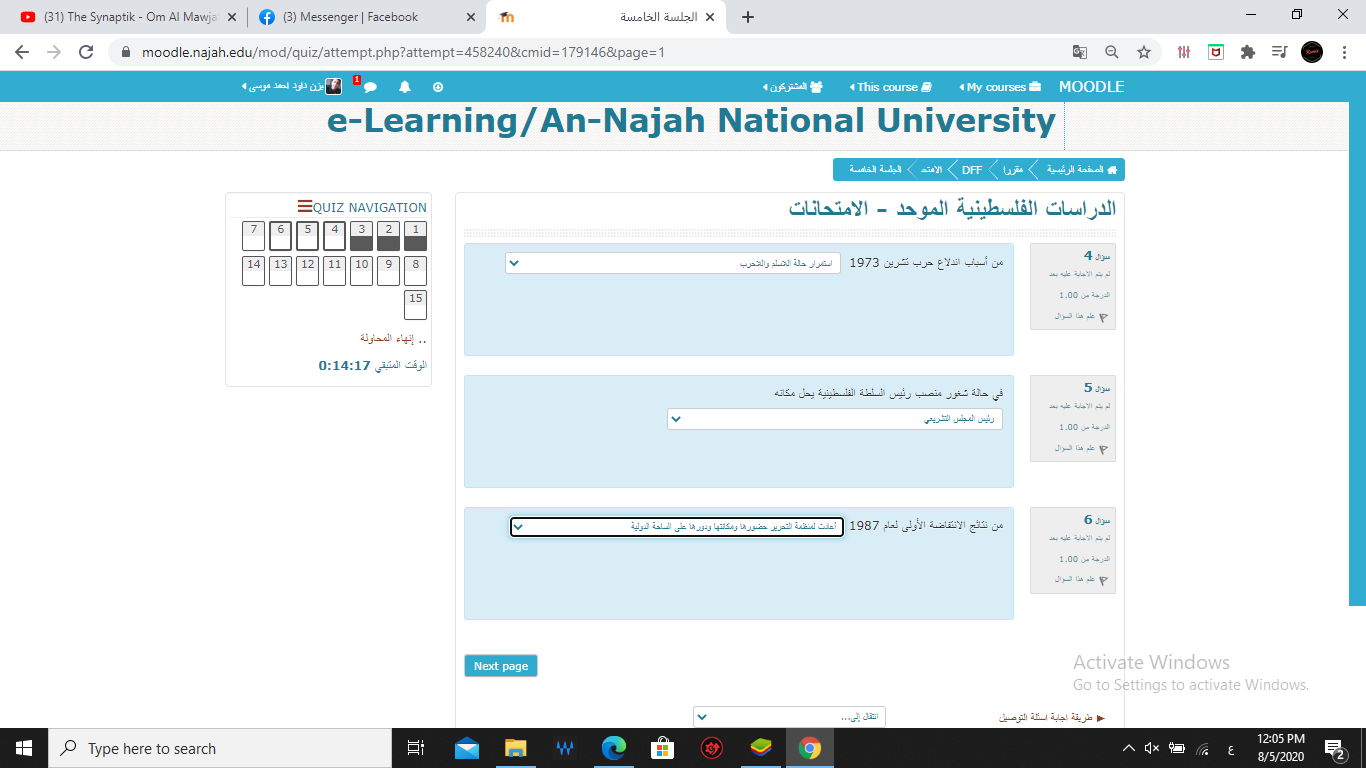
Task: Open the Windows Start menu
Action: coord(24,748)
